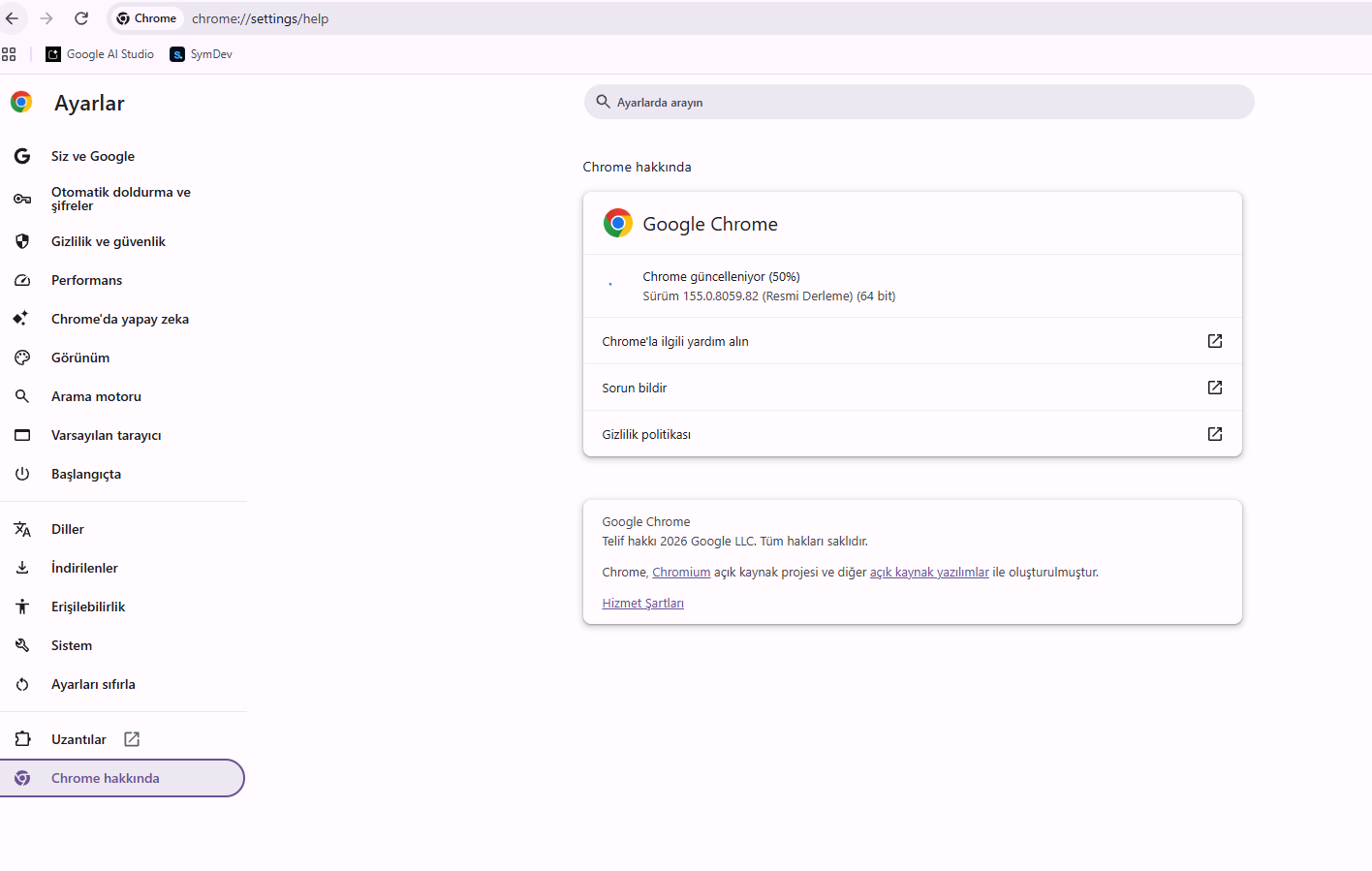Click the browser back arrow
Screen dimensions: 1372x871
12,18
